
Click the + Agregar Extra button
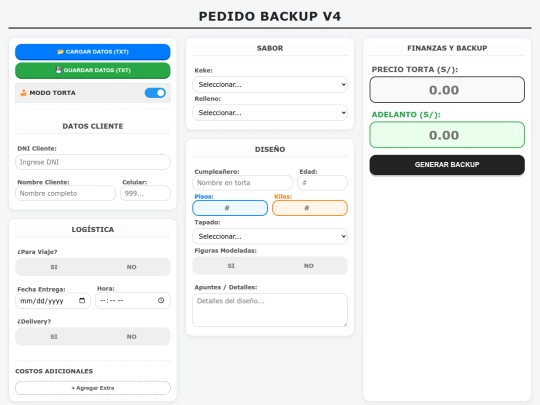click(x=93, y=388)
